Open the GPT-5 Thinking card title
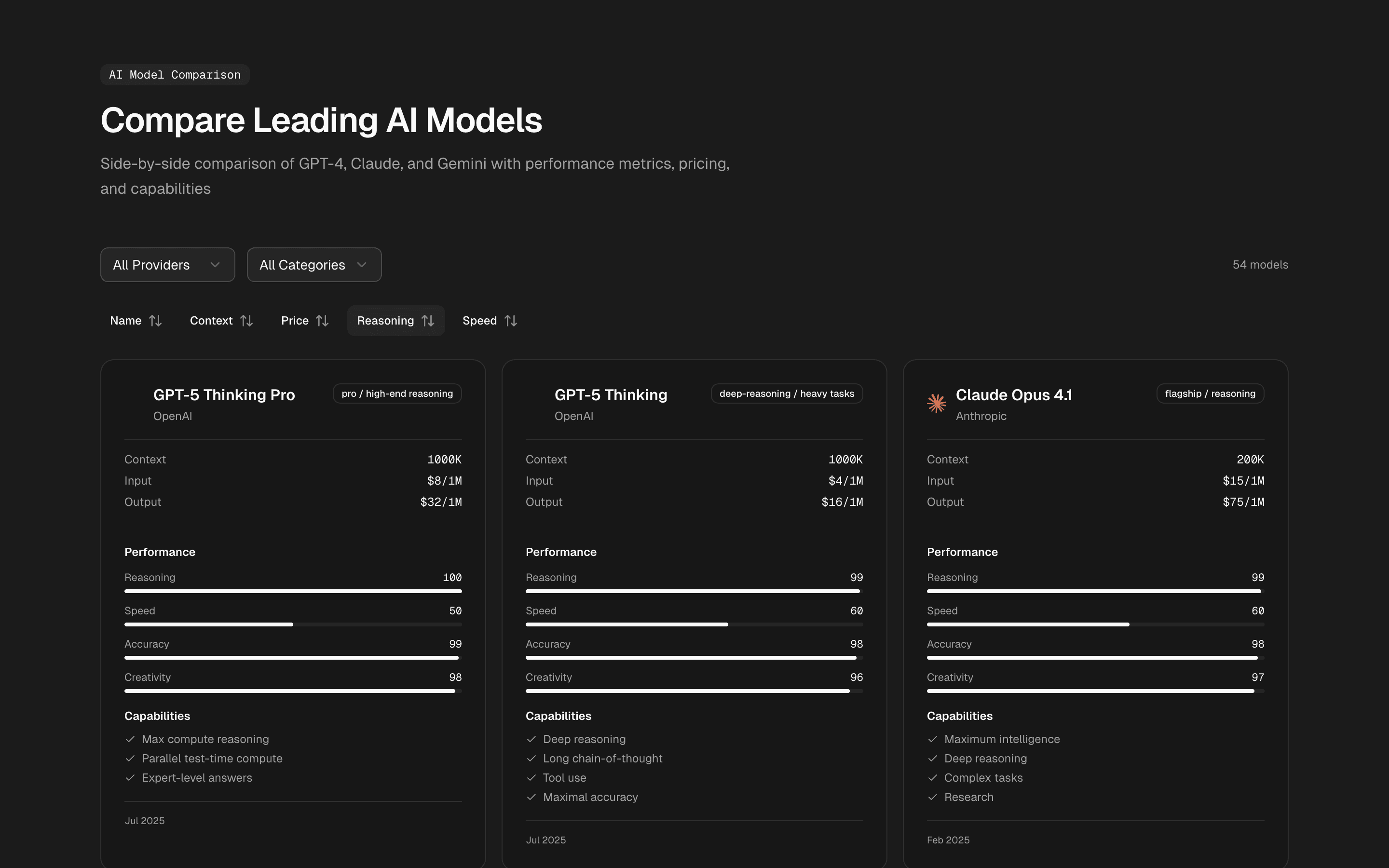The image size is (1389, 868). coord(611,395)
